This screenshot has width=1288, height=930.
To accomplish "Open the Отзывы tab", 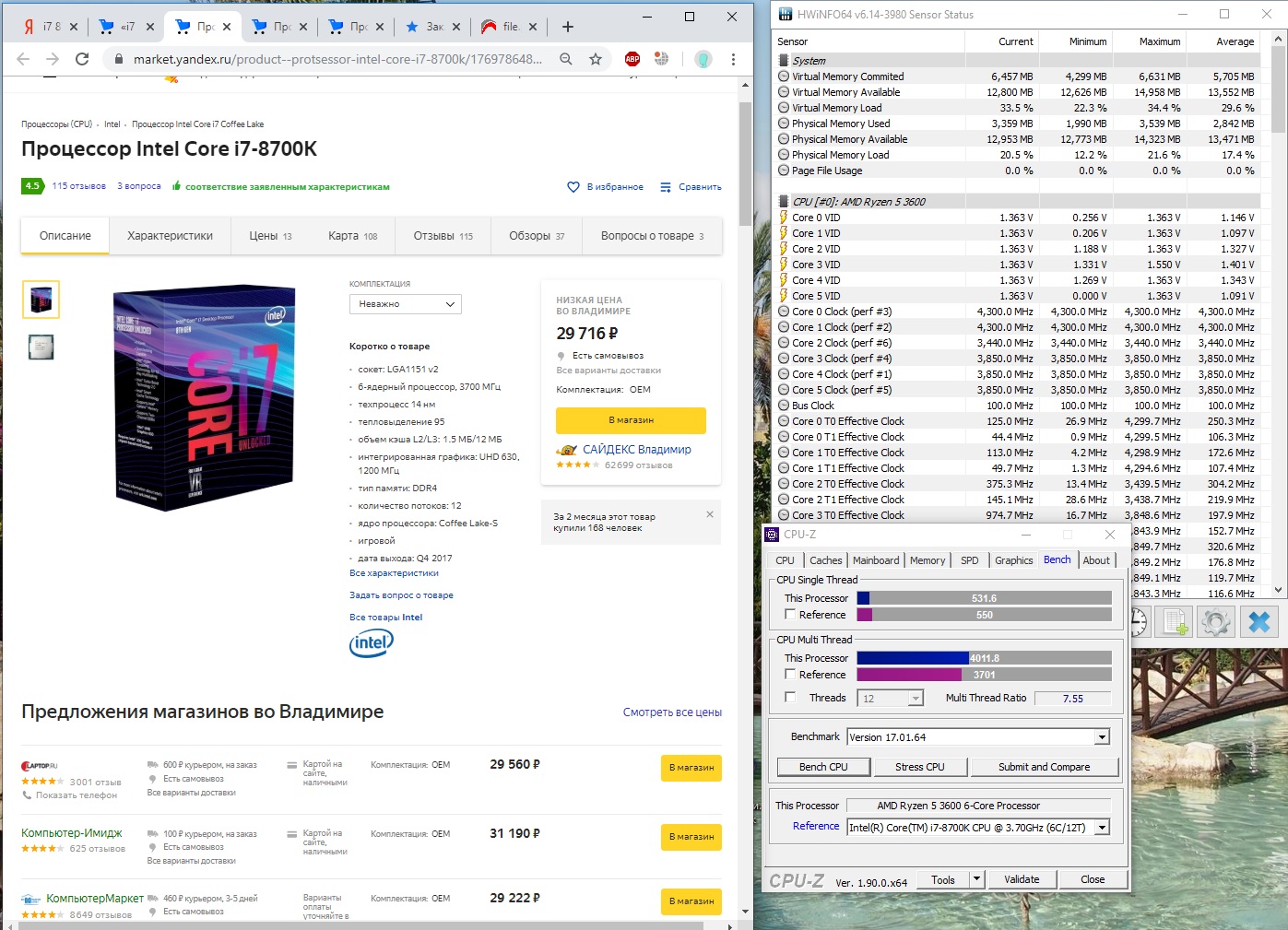I will pos(443,236).
